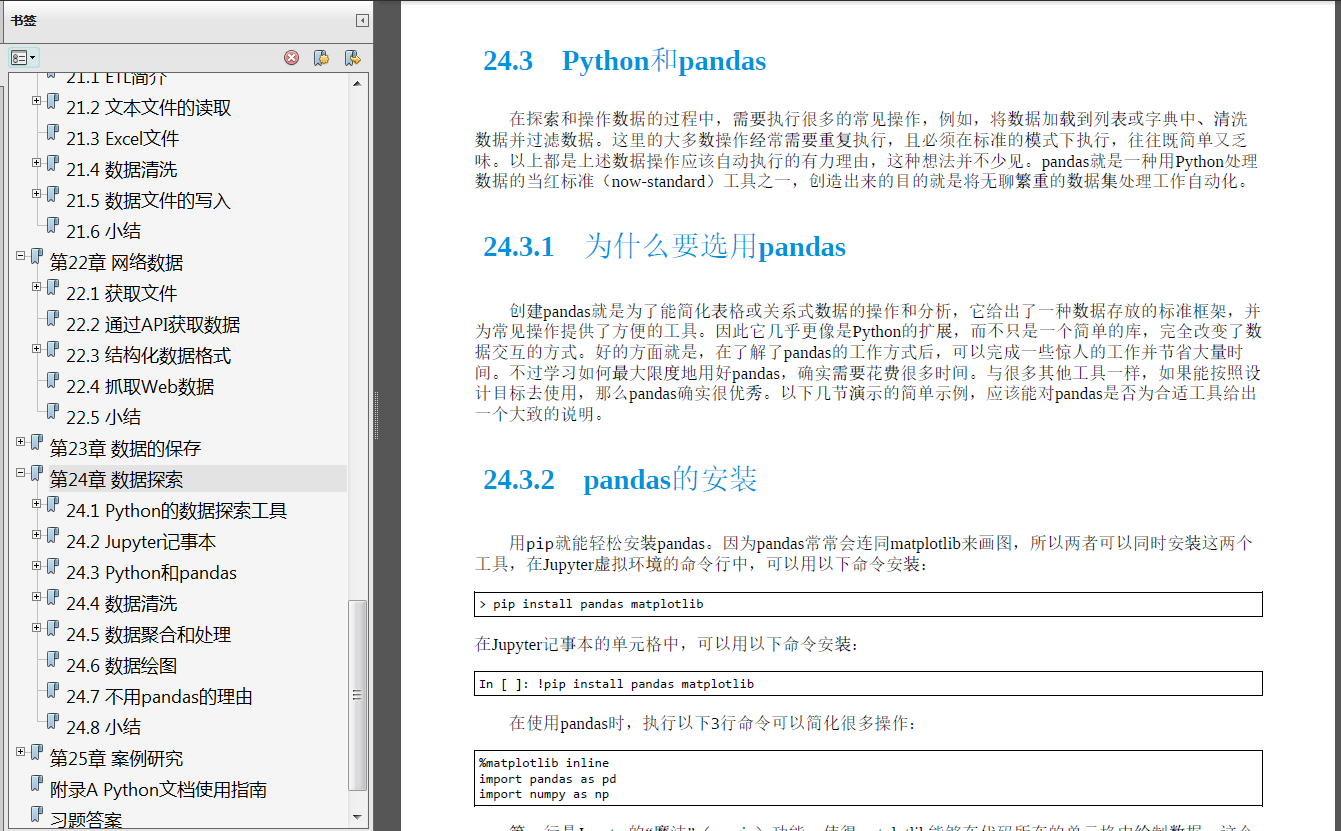Jump to 22.2 通过API获取数据
Image resolution: width=1341 pixels, height=831 pixels.
pos(153,325)
